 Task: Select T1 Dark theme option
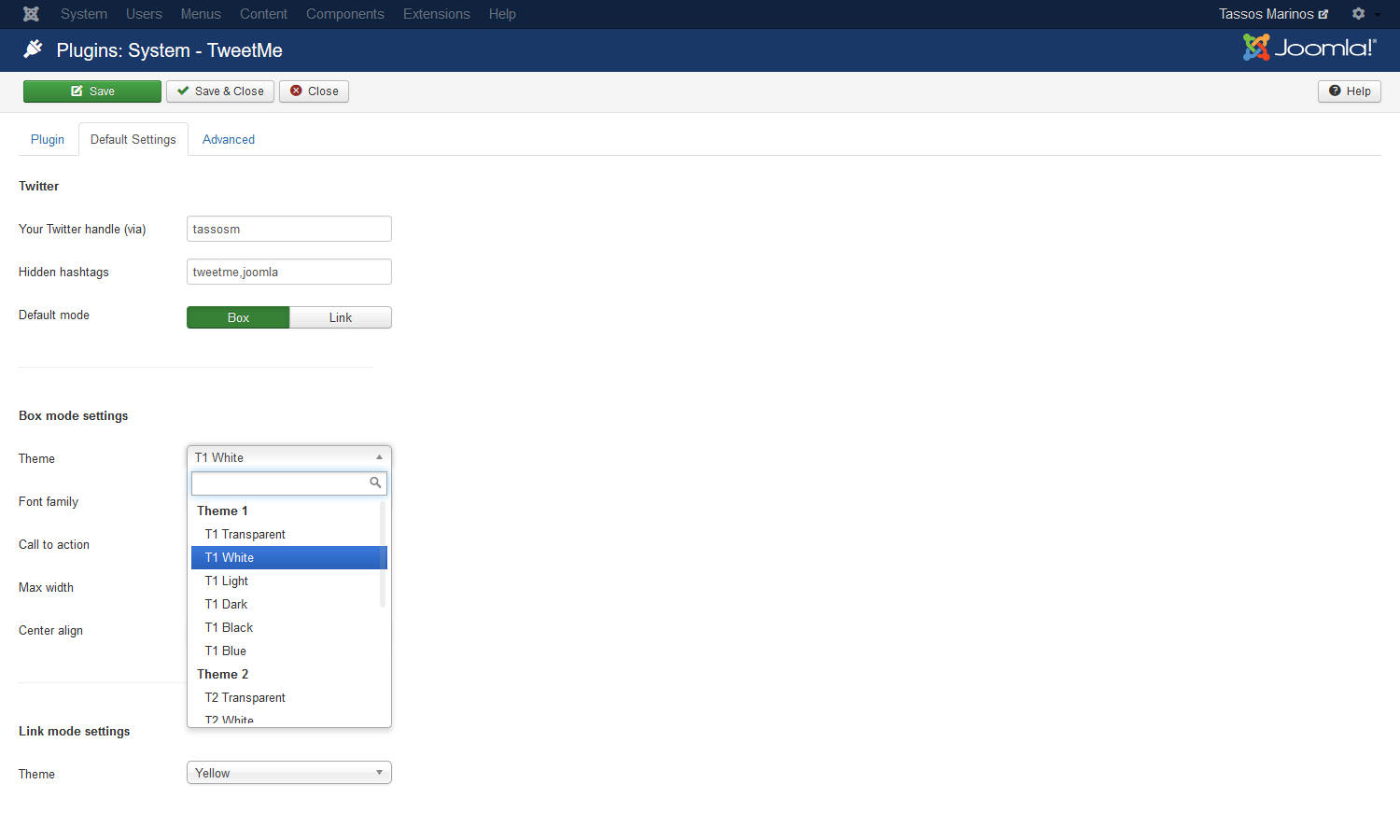(x=287, y=604)
